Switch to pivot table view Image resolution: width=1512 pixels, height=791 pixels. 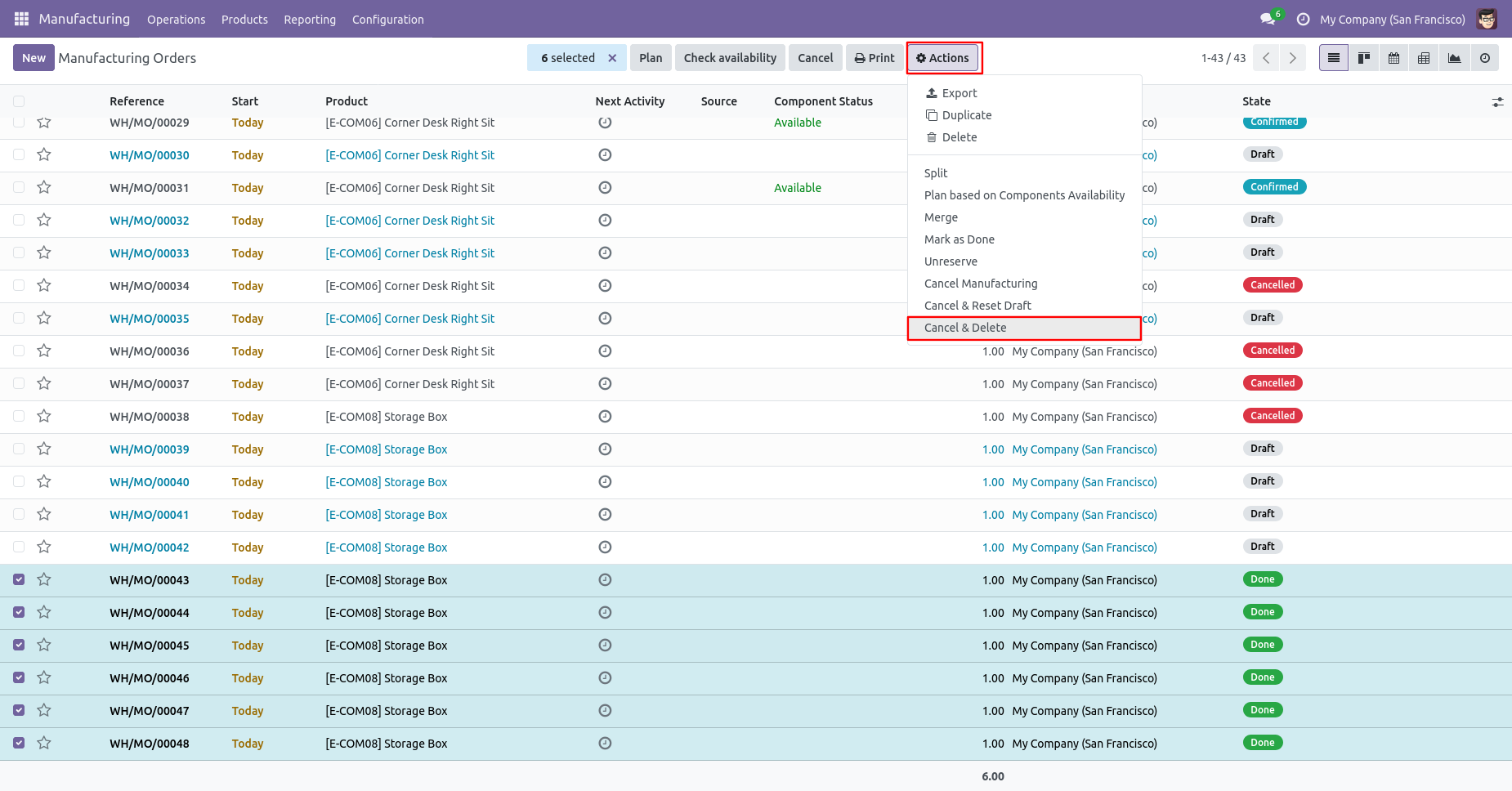tap(1425, 58)
